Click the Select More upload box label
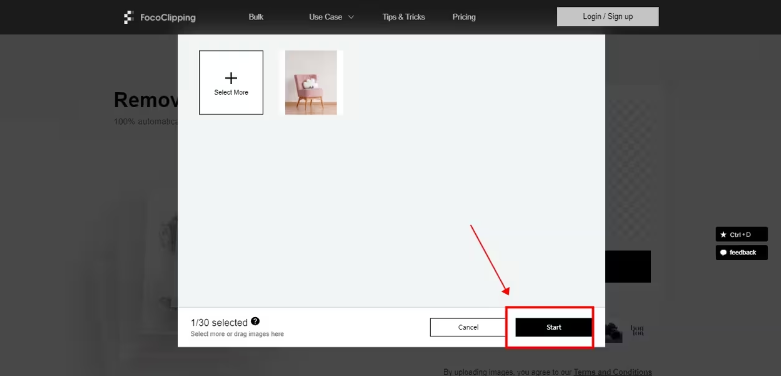 coord(231,93)
